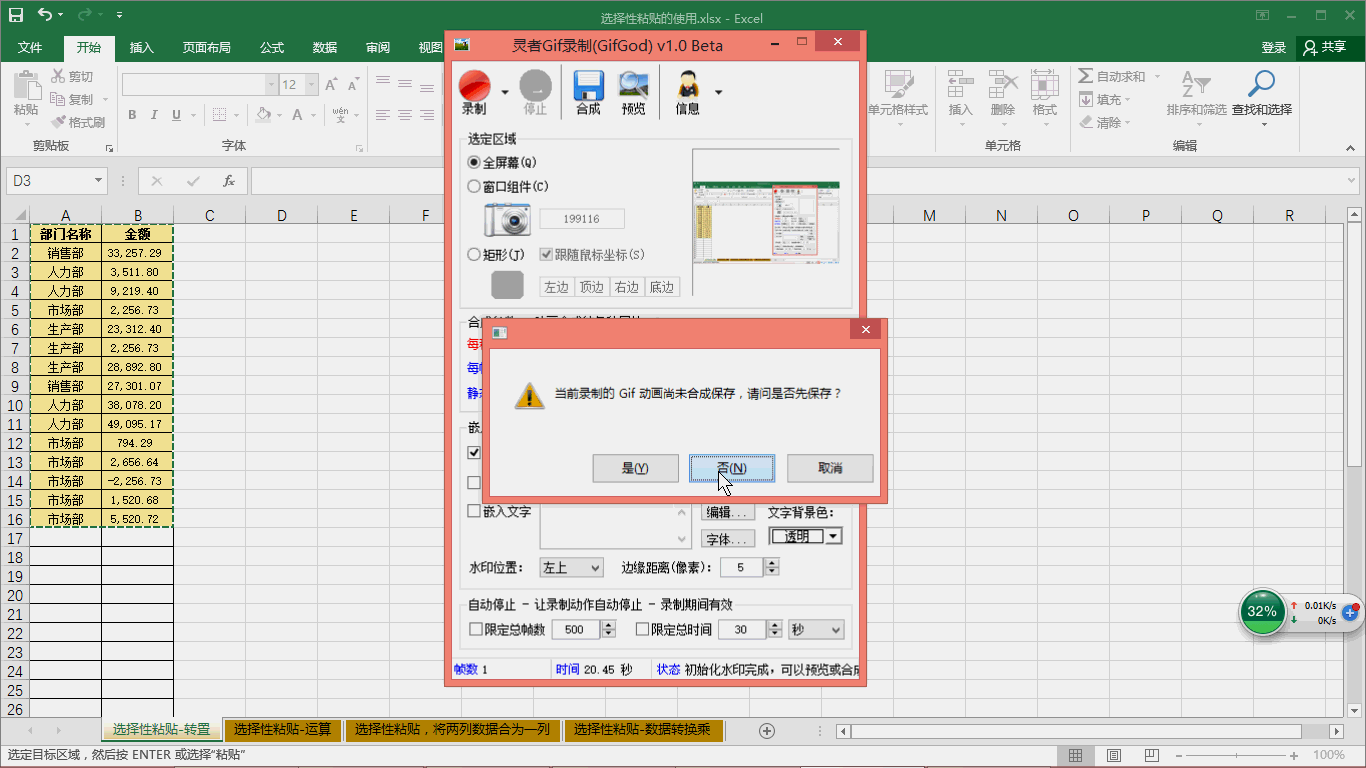The image size is (1366, 768).
Task: Click the page layout view icon in status bar
Action: (x=1113, y=756)
